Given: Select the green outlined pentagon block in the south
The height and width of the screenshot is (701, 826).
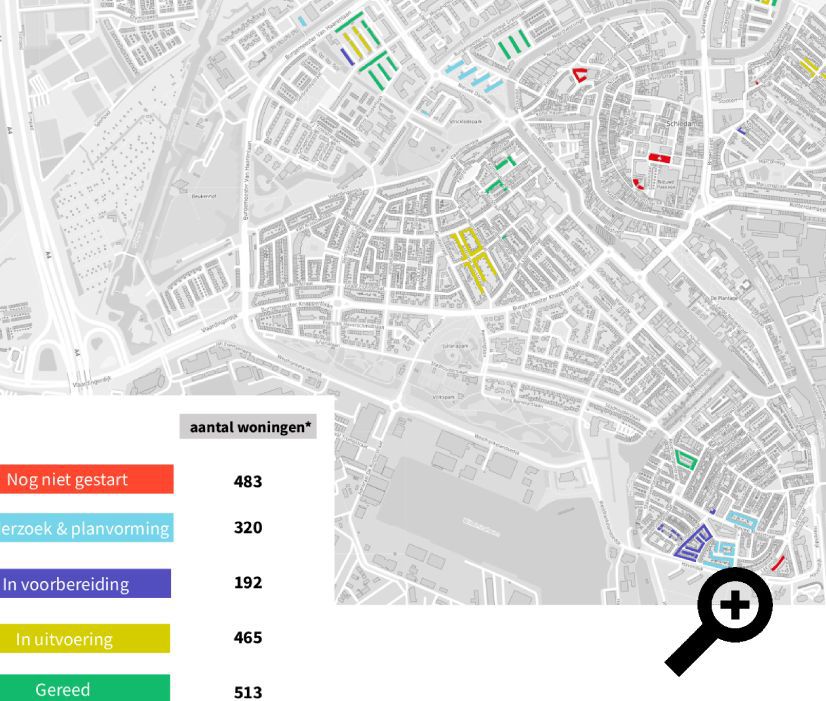Looking at the screenshot, I should (685, 459).
